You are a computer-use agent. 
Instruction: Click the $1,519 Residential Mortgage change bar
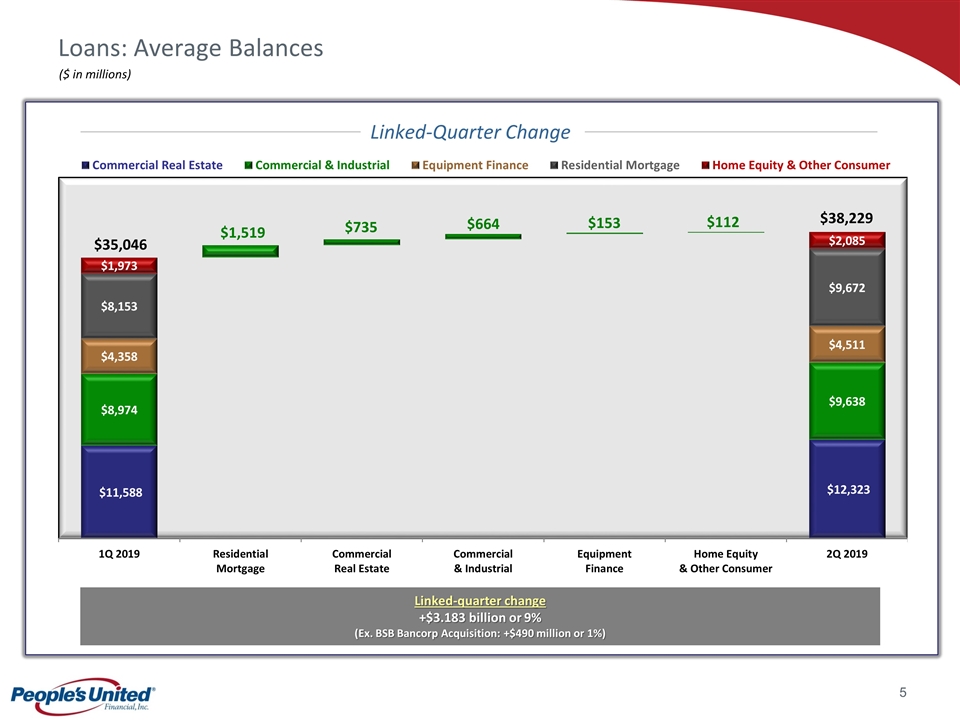click(x=240, y=252)
